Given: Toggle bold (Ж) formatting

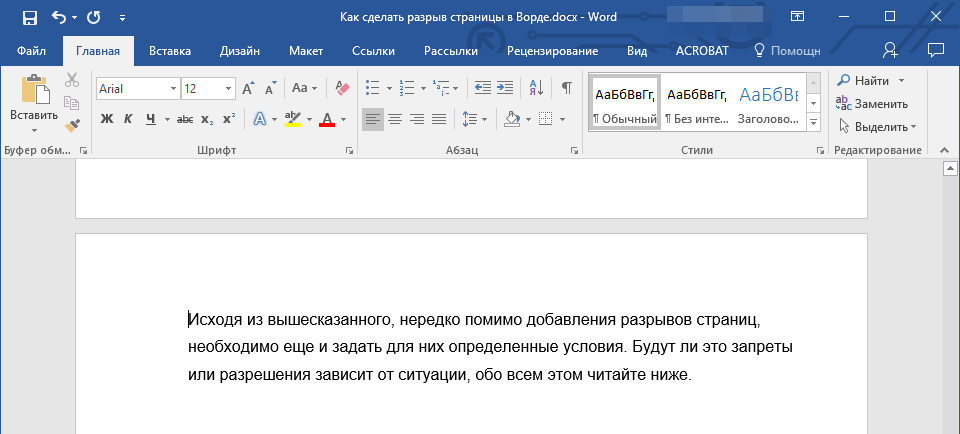Looking at the screenshot, I should (x=107, y=119).
